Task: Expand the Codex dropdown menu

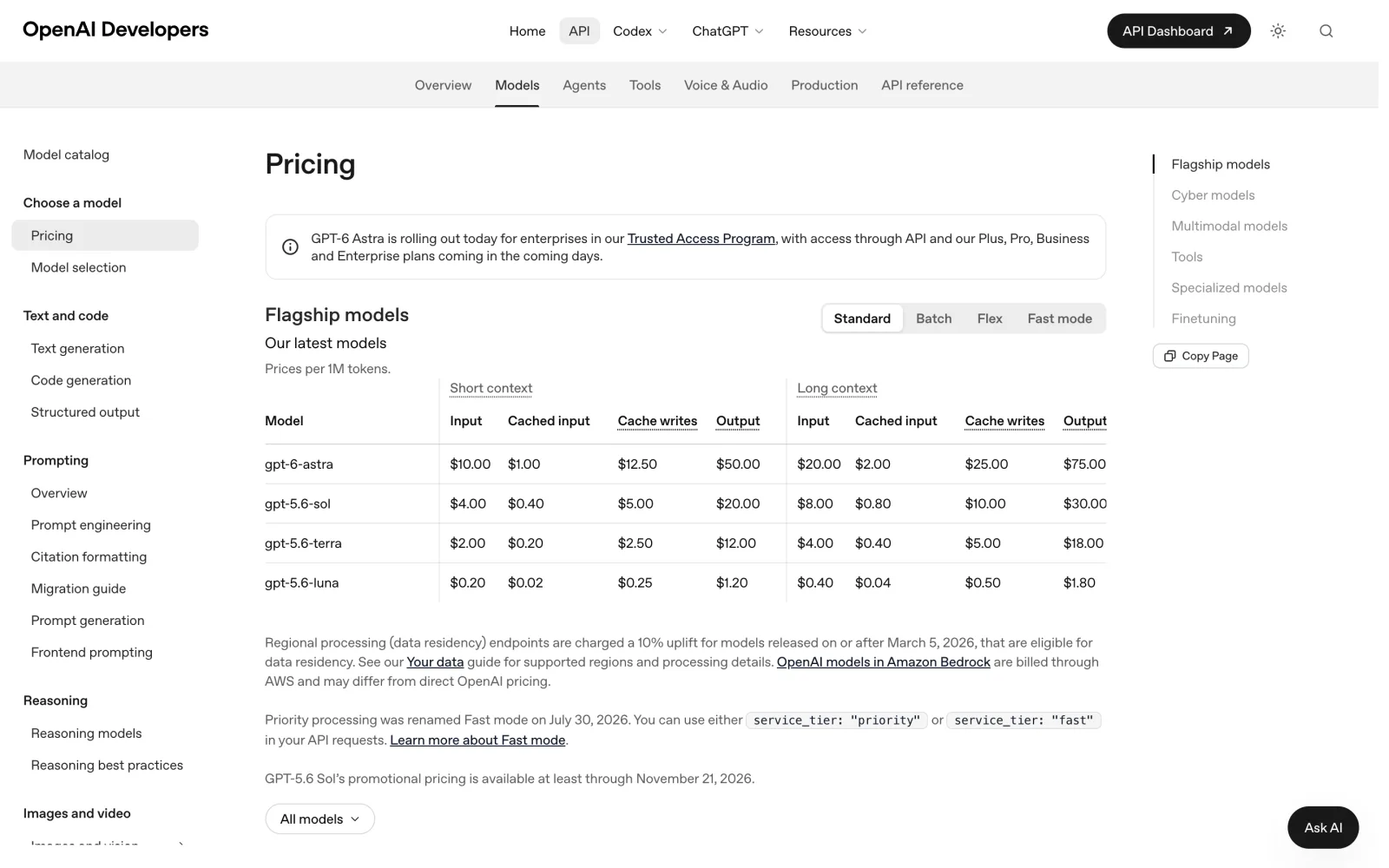Action: click(x=640, y=31)
